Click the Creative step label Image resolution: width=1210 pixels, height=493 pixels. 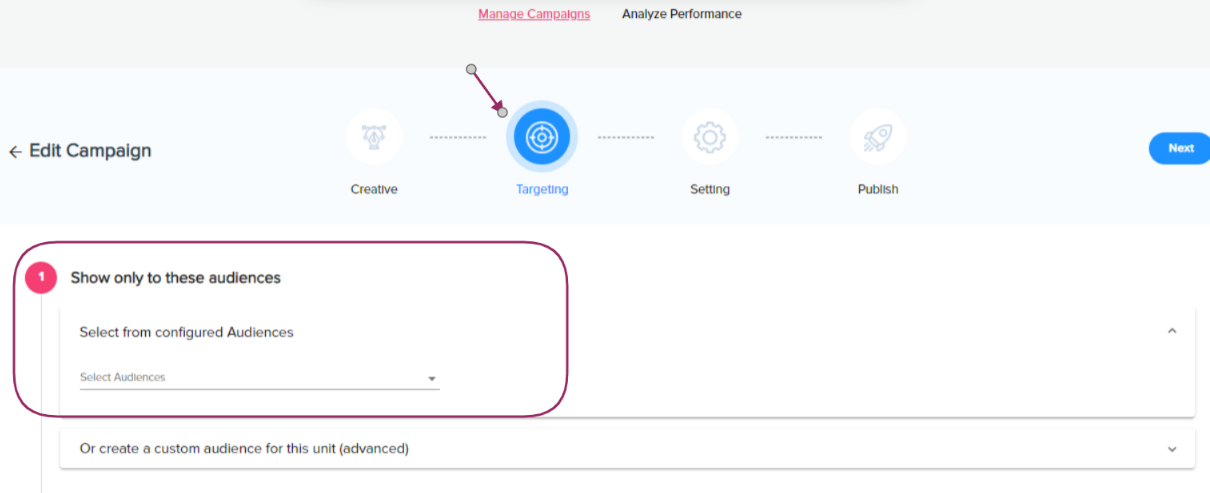(374, 189)
